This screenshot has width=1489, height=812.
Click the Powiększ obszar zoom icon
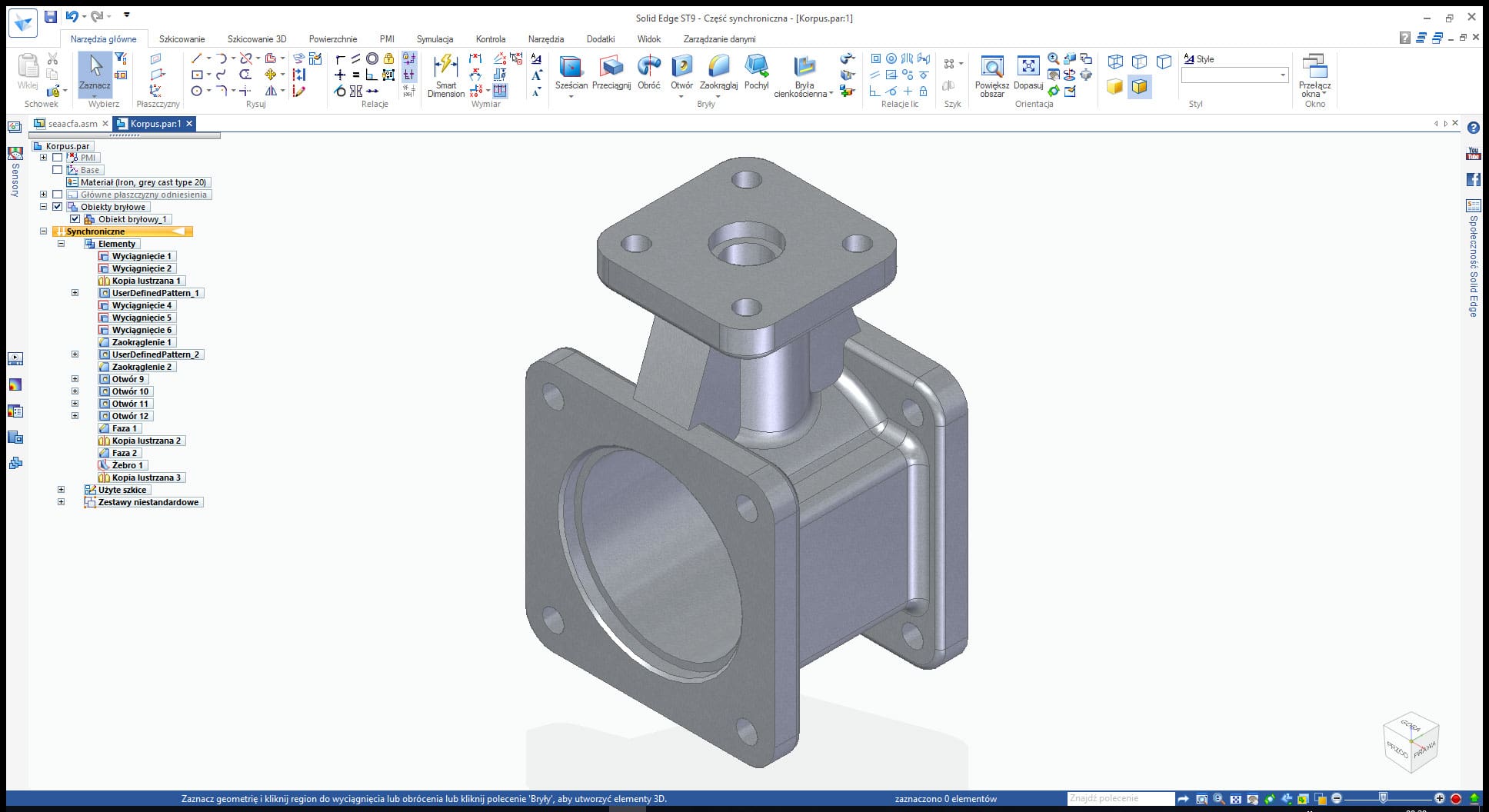click(x=991, y=68)
